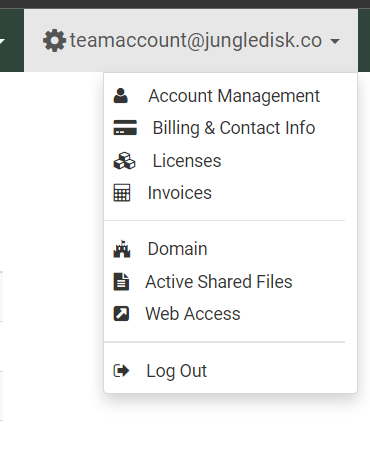This screenshot has height=466, width=370.
Task: Click the gear icon beside the account email
Action: coord(54,41)
